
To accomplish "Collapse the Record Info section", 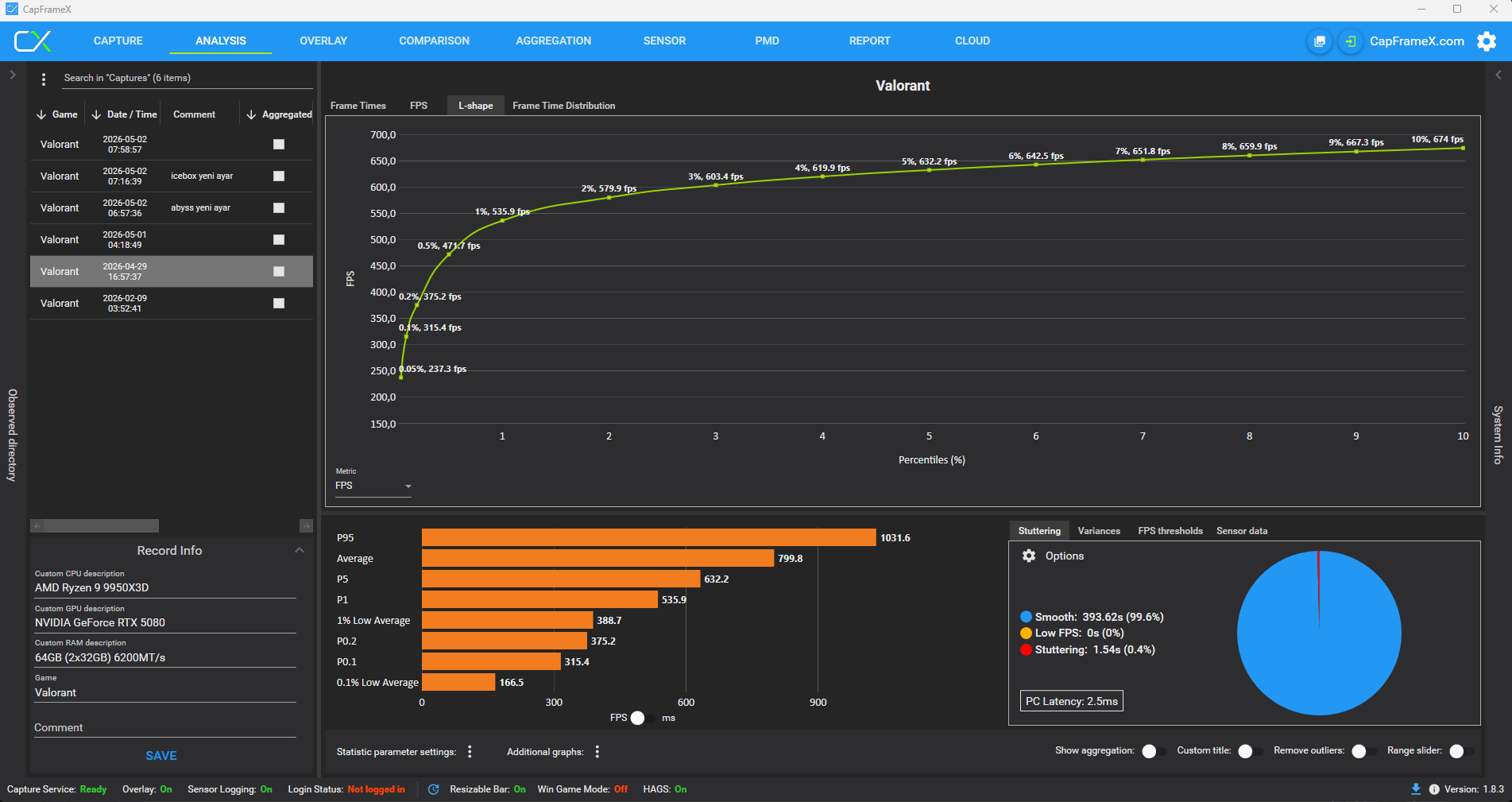I will coord(300,550).
